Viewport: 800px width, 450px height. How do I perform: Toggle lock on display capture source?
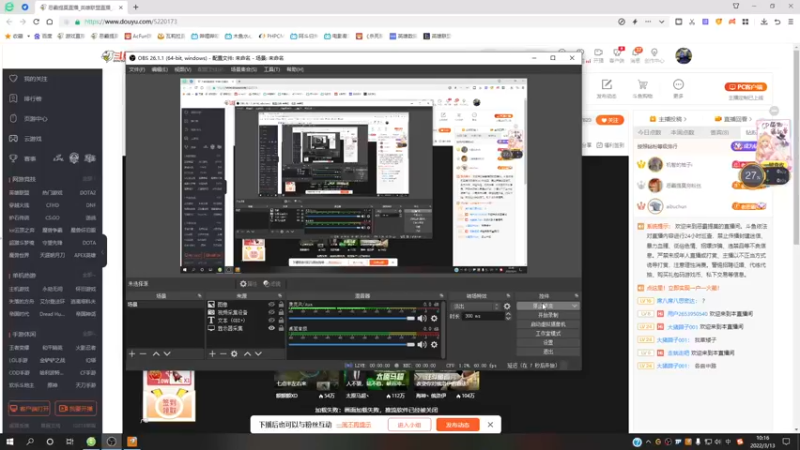pyautogui.click(x=281, y=329)
